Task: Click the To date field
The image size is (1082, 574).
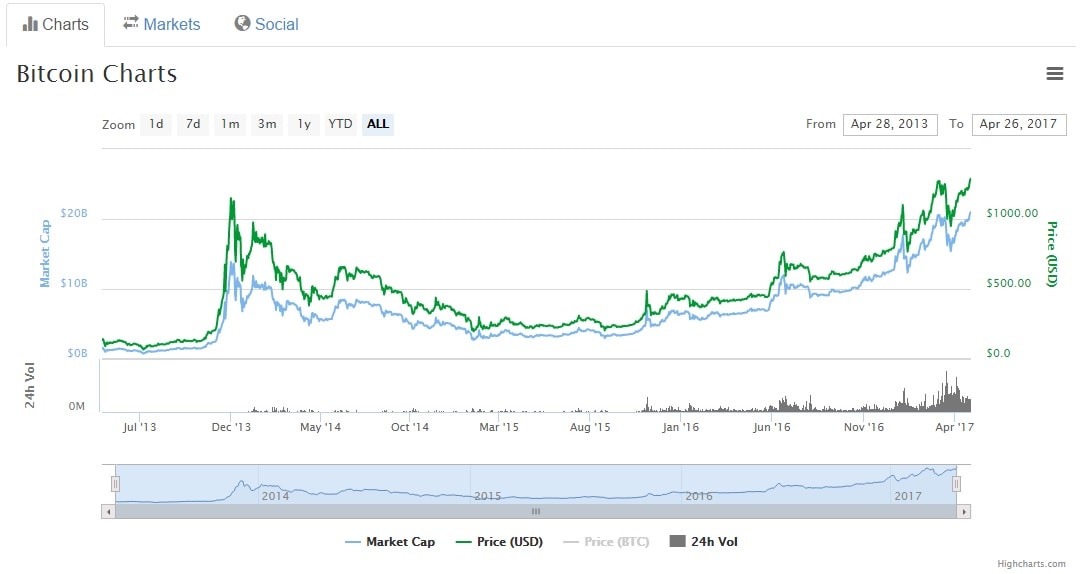Action: [1018, 124]
